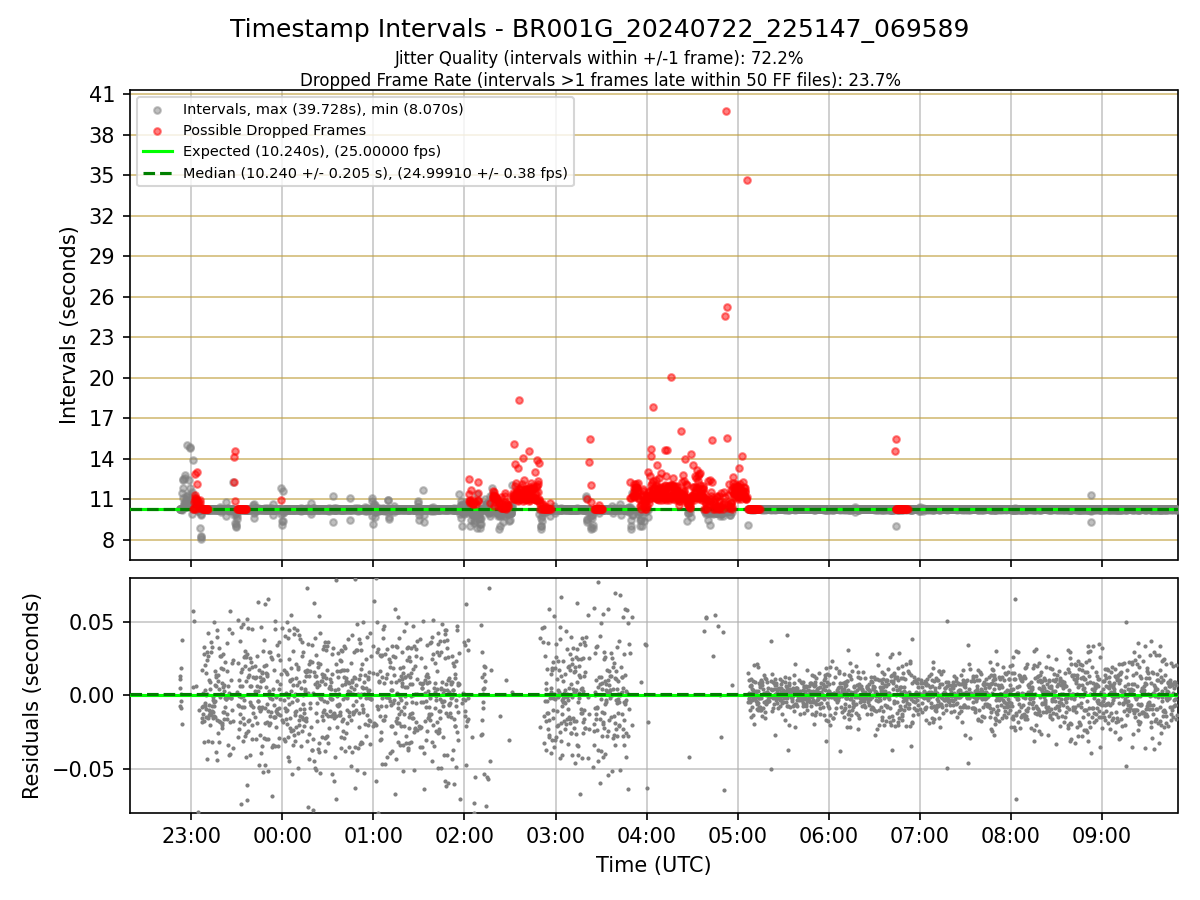This screenshot has height=900, width=1200.
Task: Click the x-axis tick label '04:00'
Action: click(x=646, y=834)
